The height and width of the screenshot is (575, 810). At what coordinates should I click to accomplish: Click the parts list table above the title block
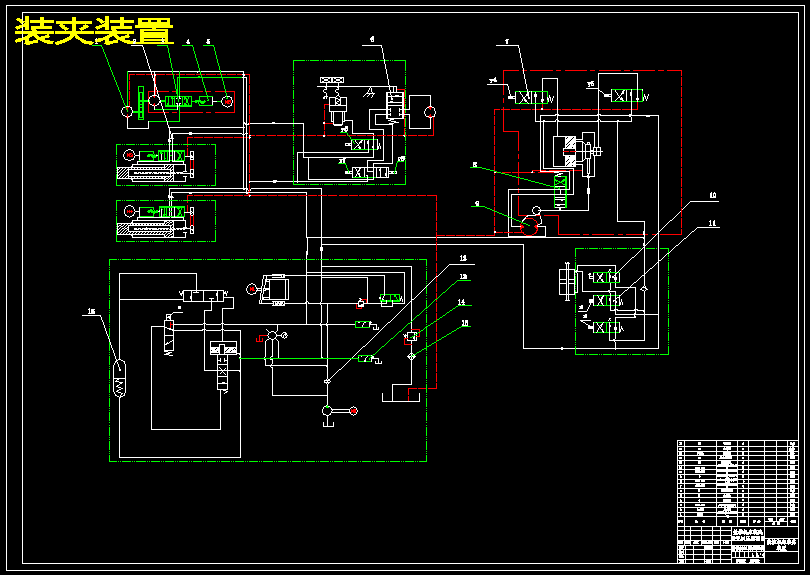coord(738,483)
